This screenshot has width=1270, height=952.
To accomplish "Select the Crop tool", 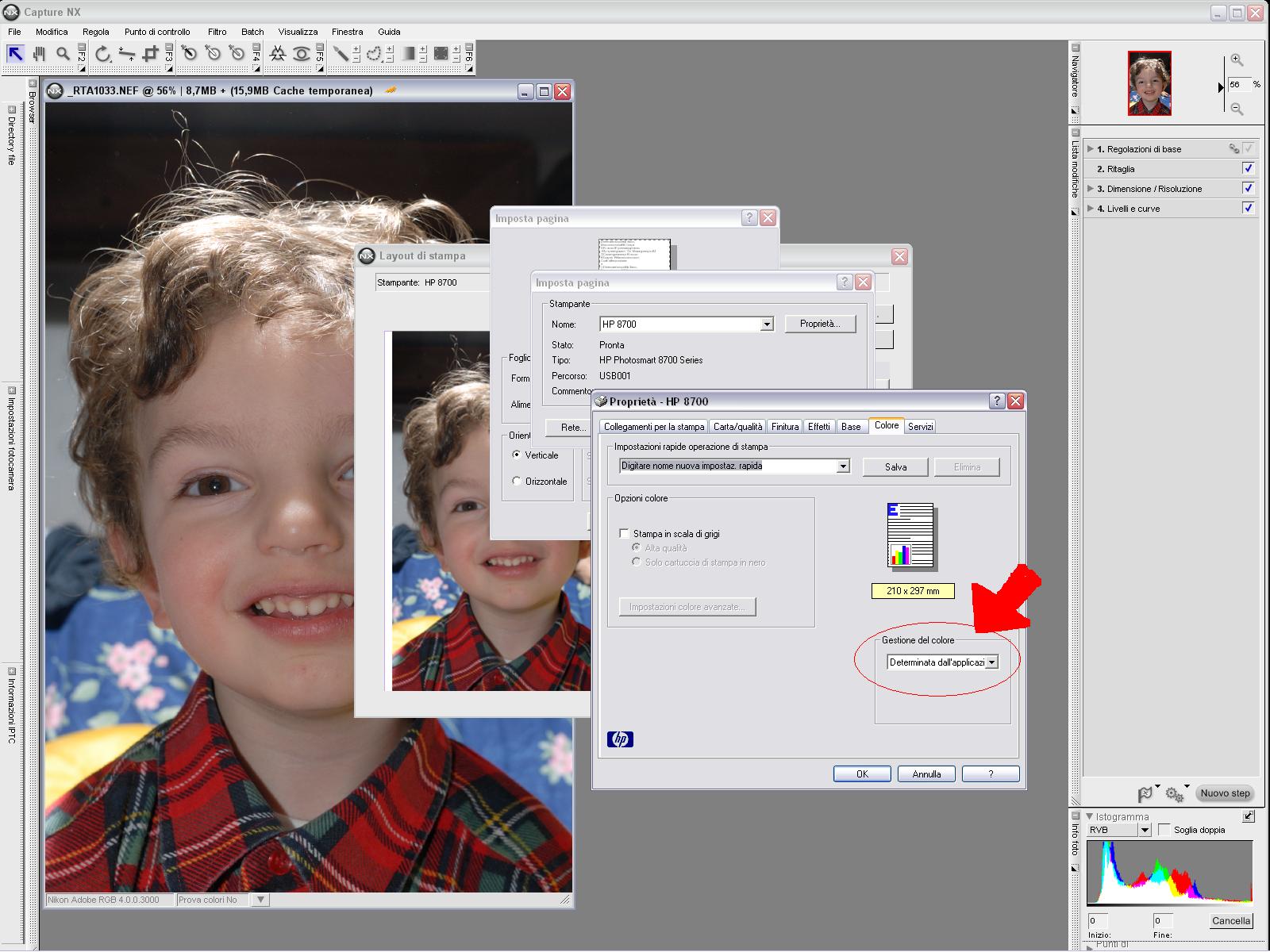I will click(x=150, y=54).
